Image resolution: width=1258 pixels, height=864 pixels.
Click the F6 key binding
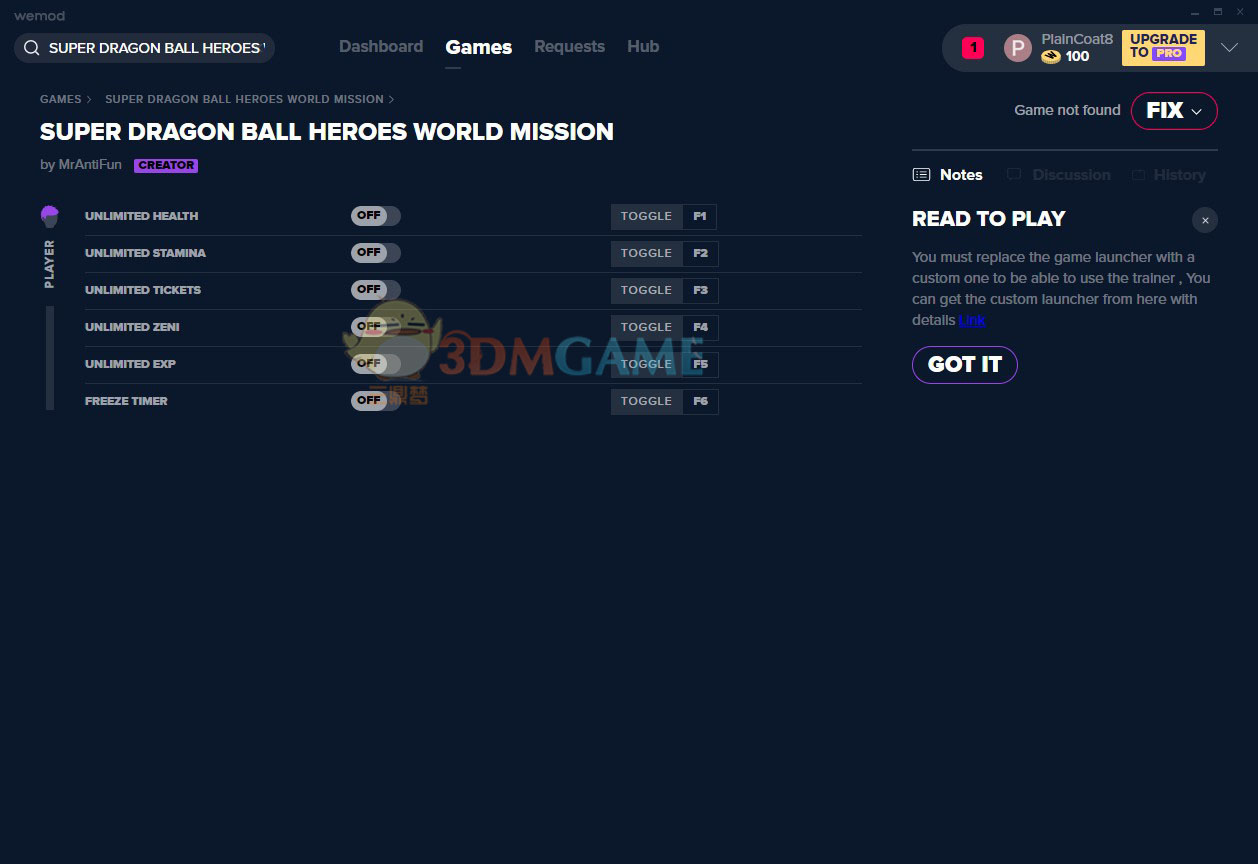pos(700,401)
